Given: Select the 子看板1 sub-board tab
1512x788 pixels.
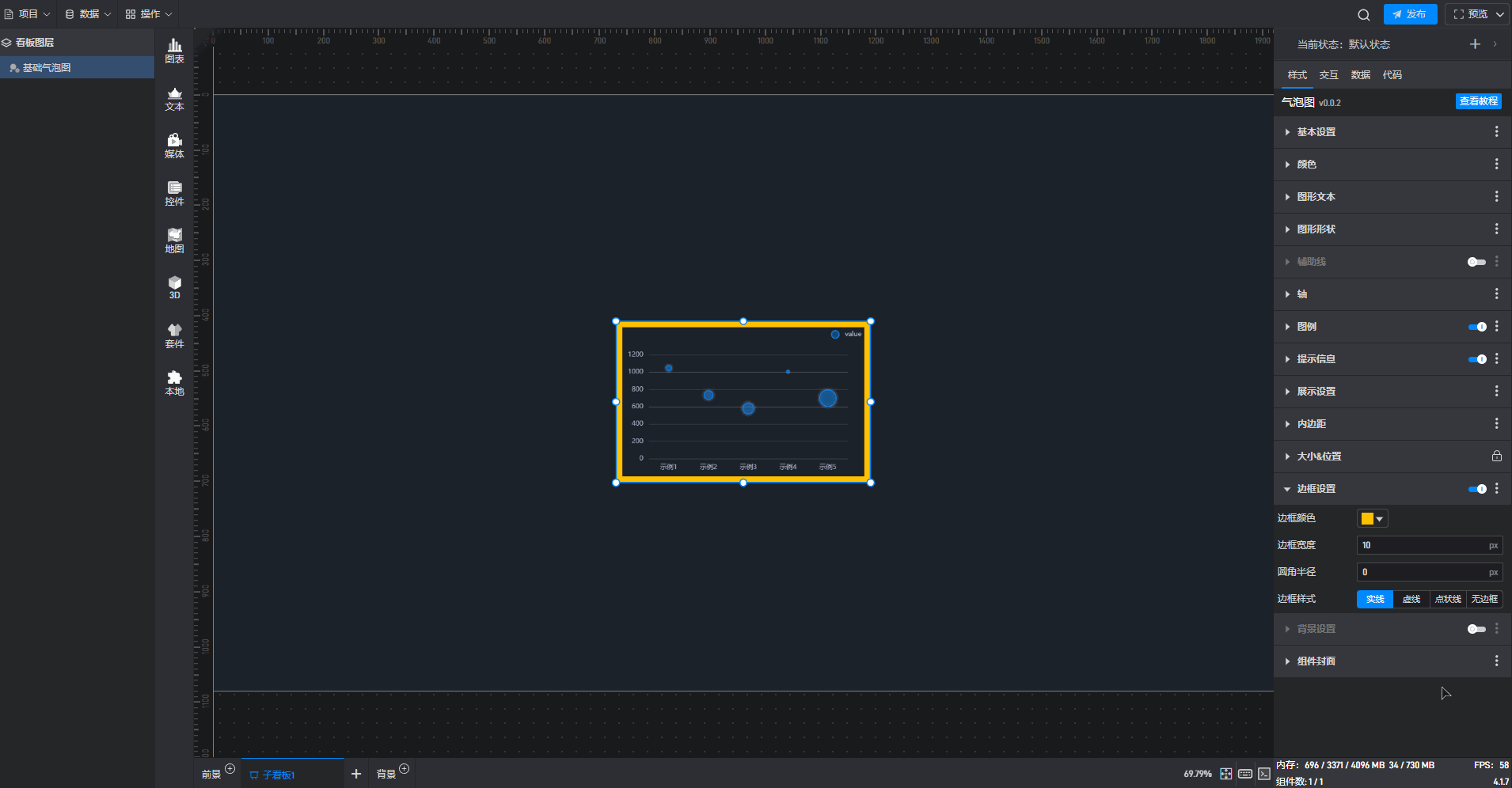Looking at the screenshot, I should coord(293,774).
